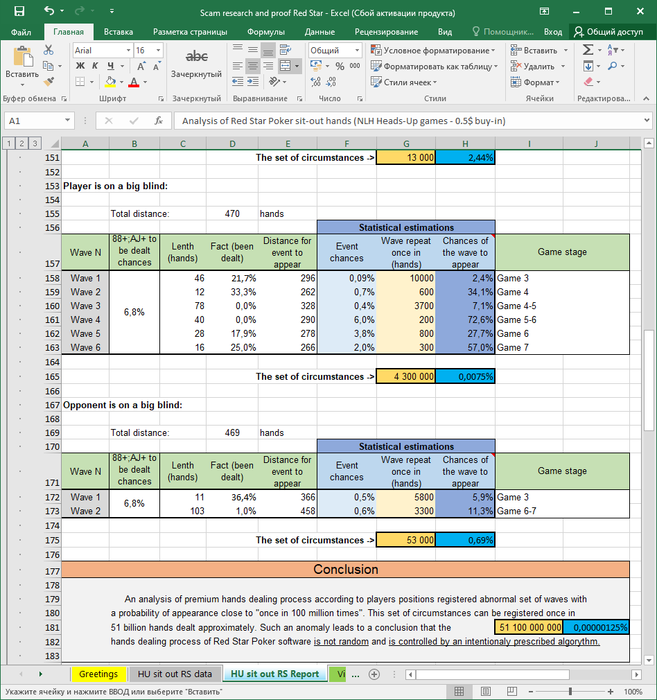Screen dimensions: 657x700
Task: Click Decrease Decimal icon
Action: pos(331,82)
